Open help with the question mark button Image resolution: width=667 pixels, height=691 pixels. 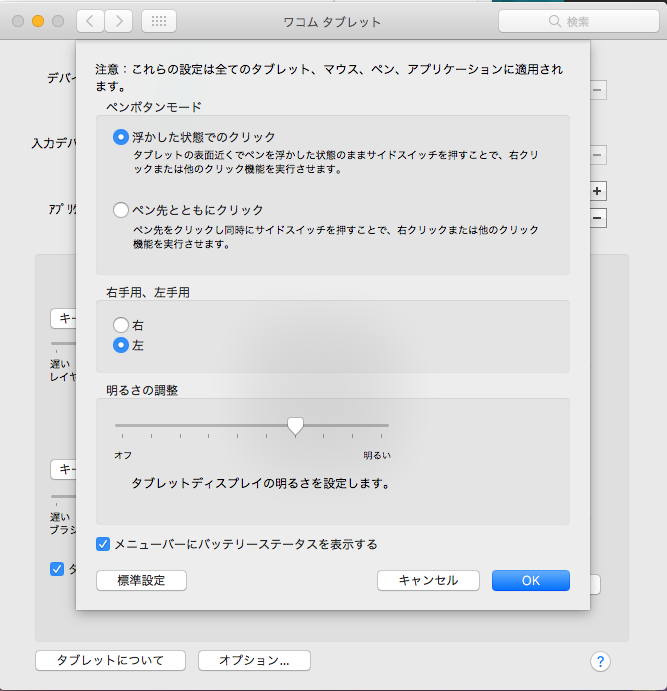[600, 661]
